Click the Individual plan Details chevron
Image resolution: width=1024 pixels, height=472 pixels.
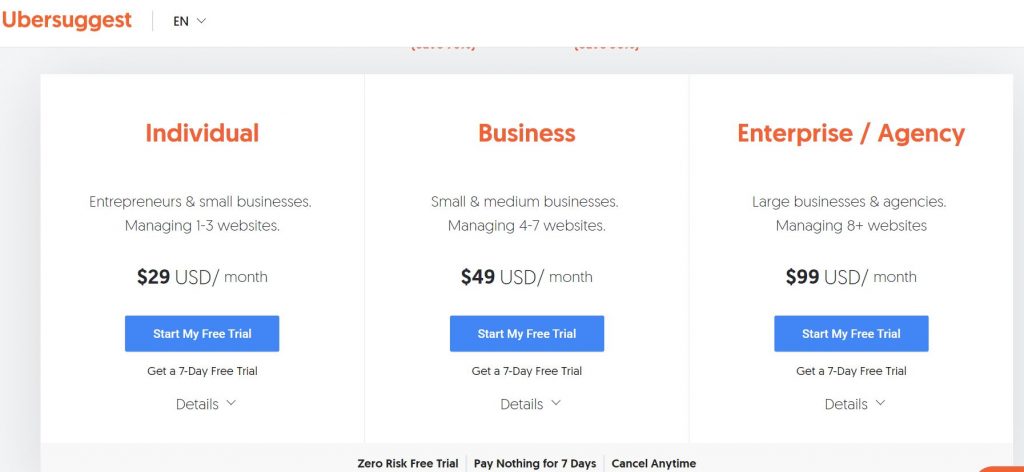click(x=231, y=403)
